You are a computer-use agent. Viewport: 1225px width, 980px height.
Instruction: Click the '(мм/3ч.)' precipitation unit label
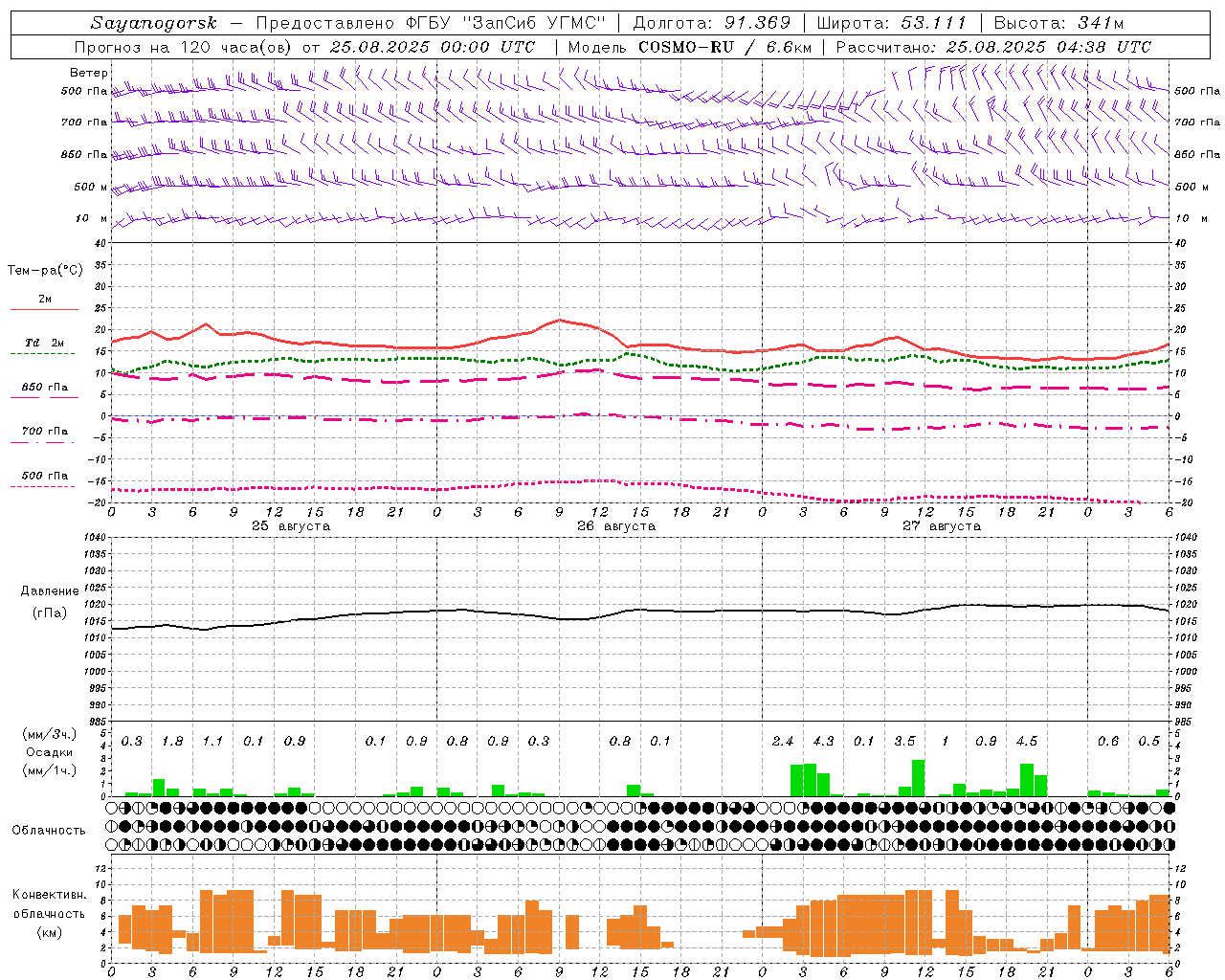pyautogui.click(x=50, y=734)
